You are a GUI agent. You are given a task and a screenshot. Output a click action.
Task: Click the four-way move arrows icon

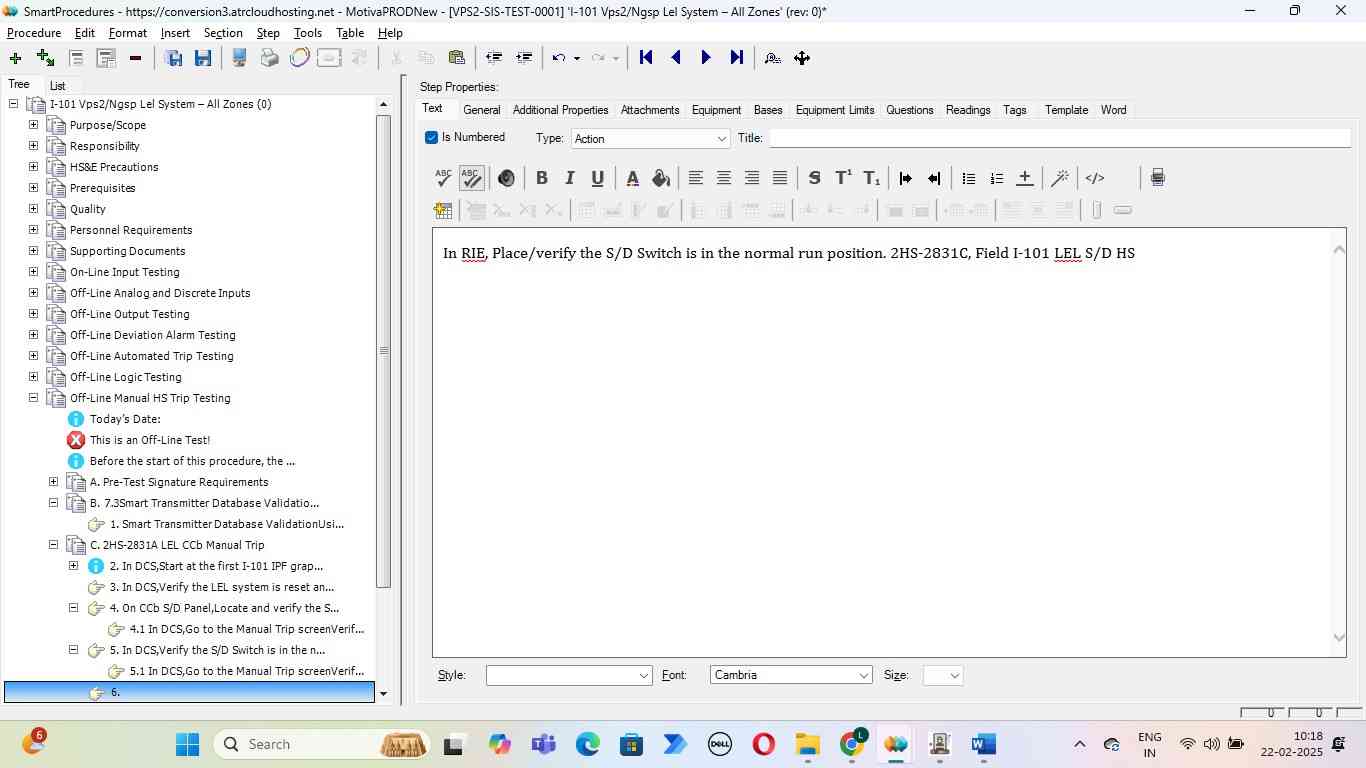click(x=802, y=58)
